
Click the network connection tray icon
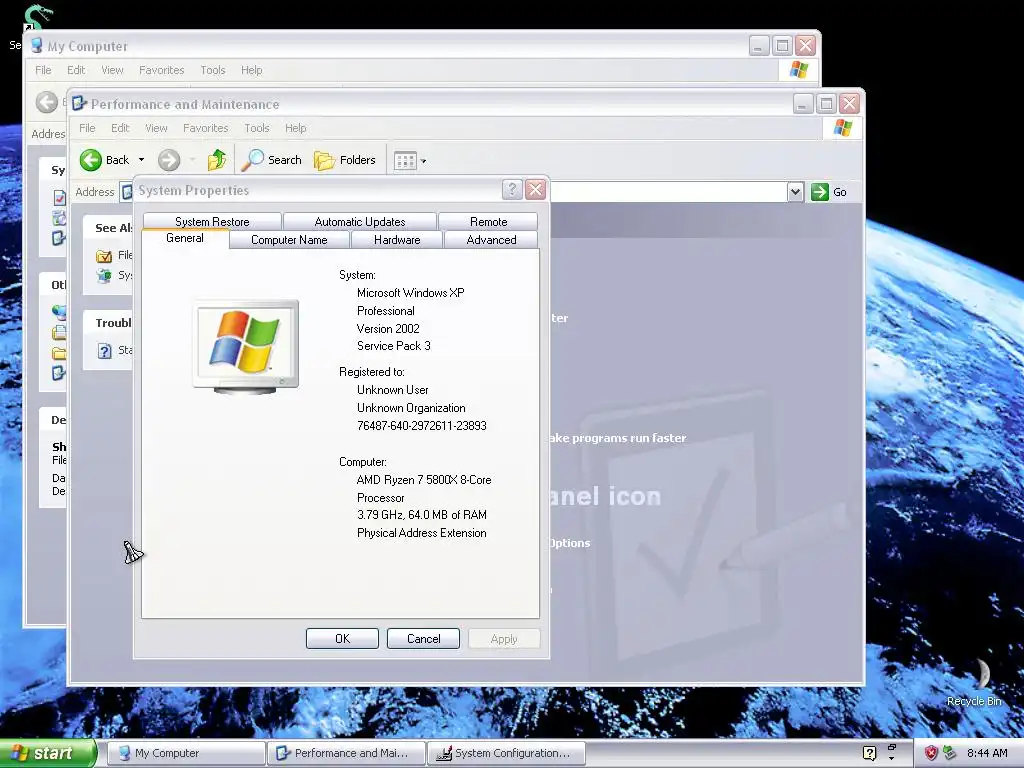click(x=949, y=753)
